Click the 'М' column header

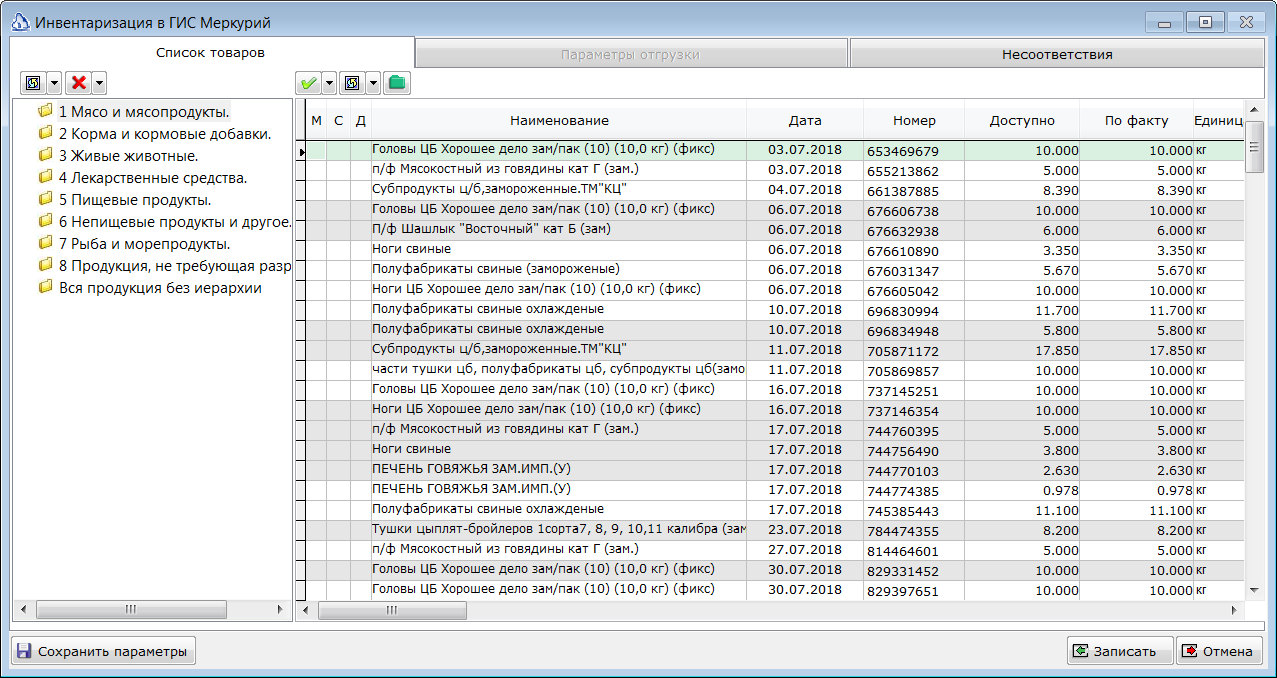click(316, 120)
